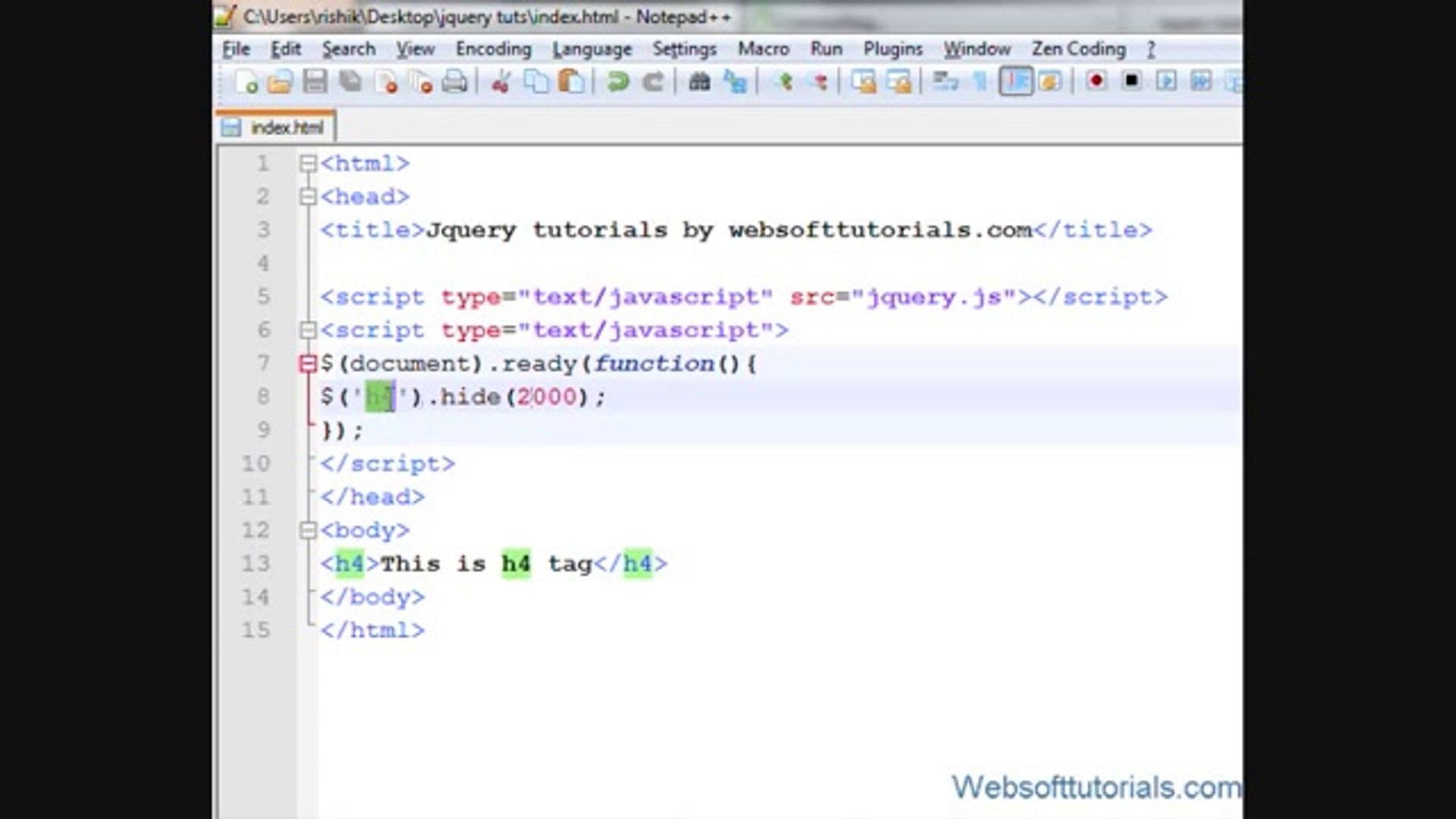
Task: Click the Replace toolbar icon
Action: click(x=735, y=82)
